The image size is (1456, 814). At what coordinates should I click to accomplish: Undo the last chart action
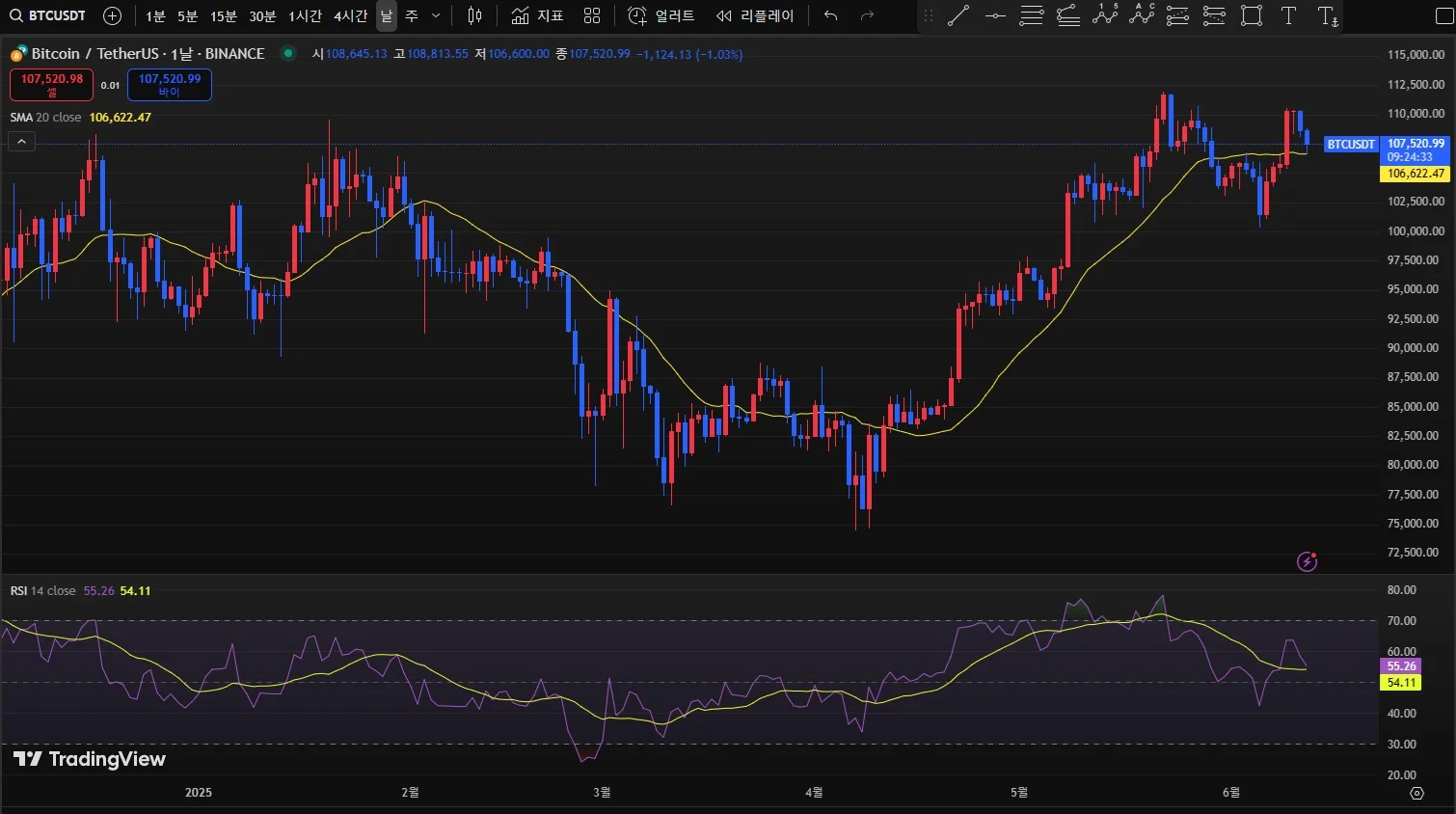(830, 15)
